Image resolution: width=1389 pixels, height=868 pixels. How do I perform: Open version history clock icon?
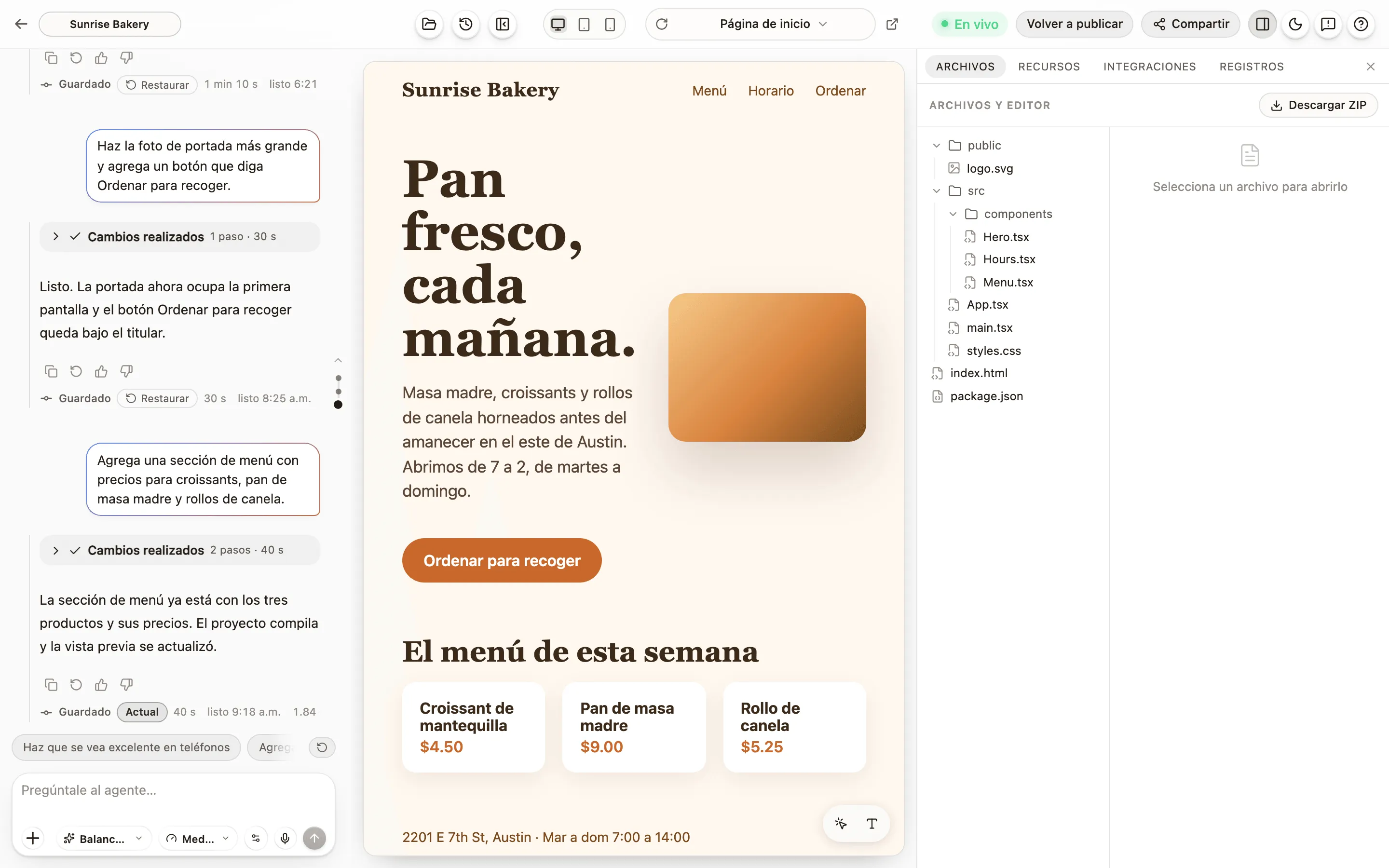[x=465, y=24]
